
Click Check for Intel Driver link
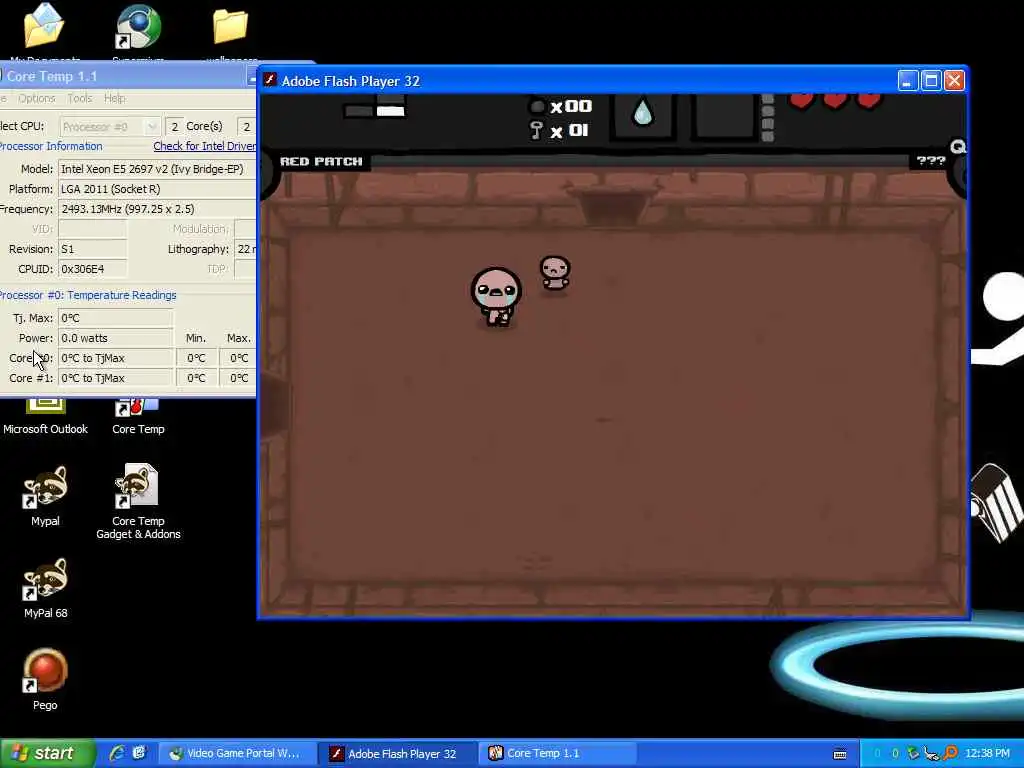coord(204,146)
